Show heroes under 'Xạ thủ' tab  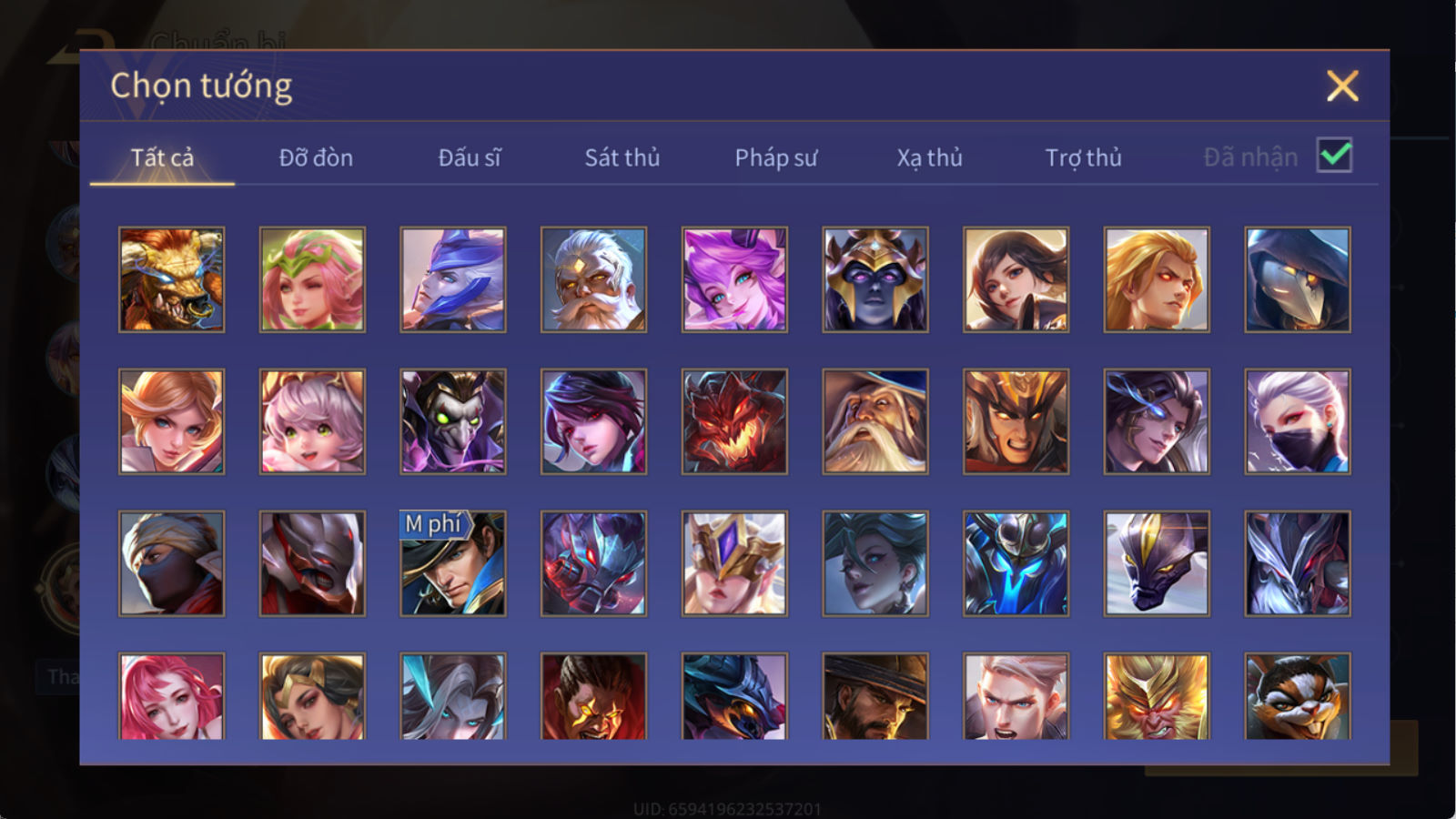tap(929, 157)
